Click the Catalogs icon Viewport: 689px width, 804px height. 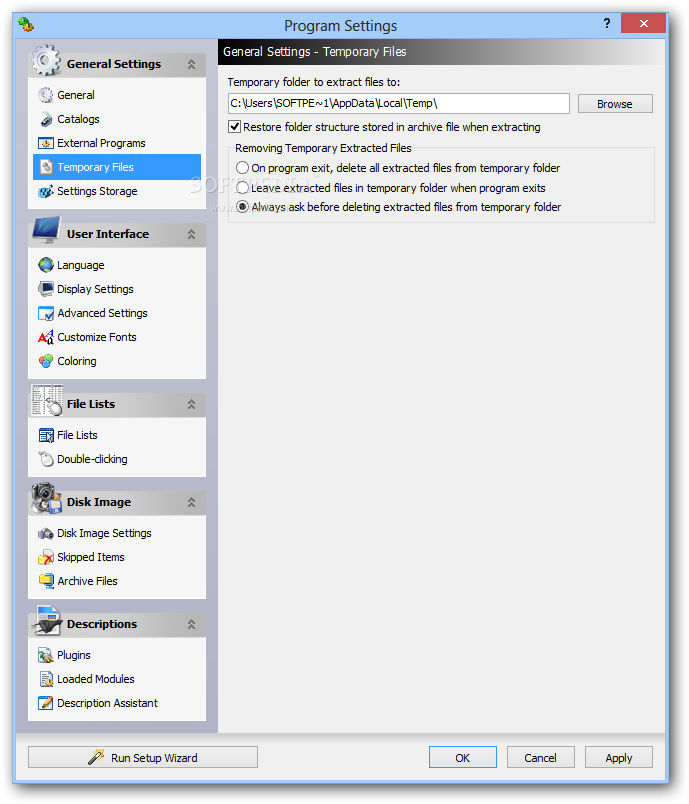46,119
